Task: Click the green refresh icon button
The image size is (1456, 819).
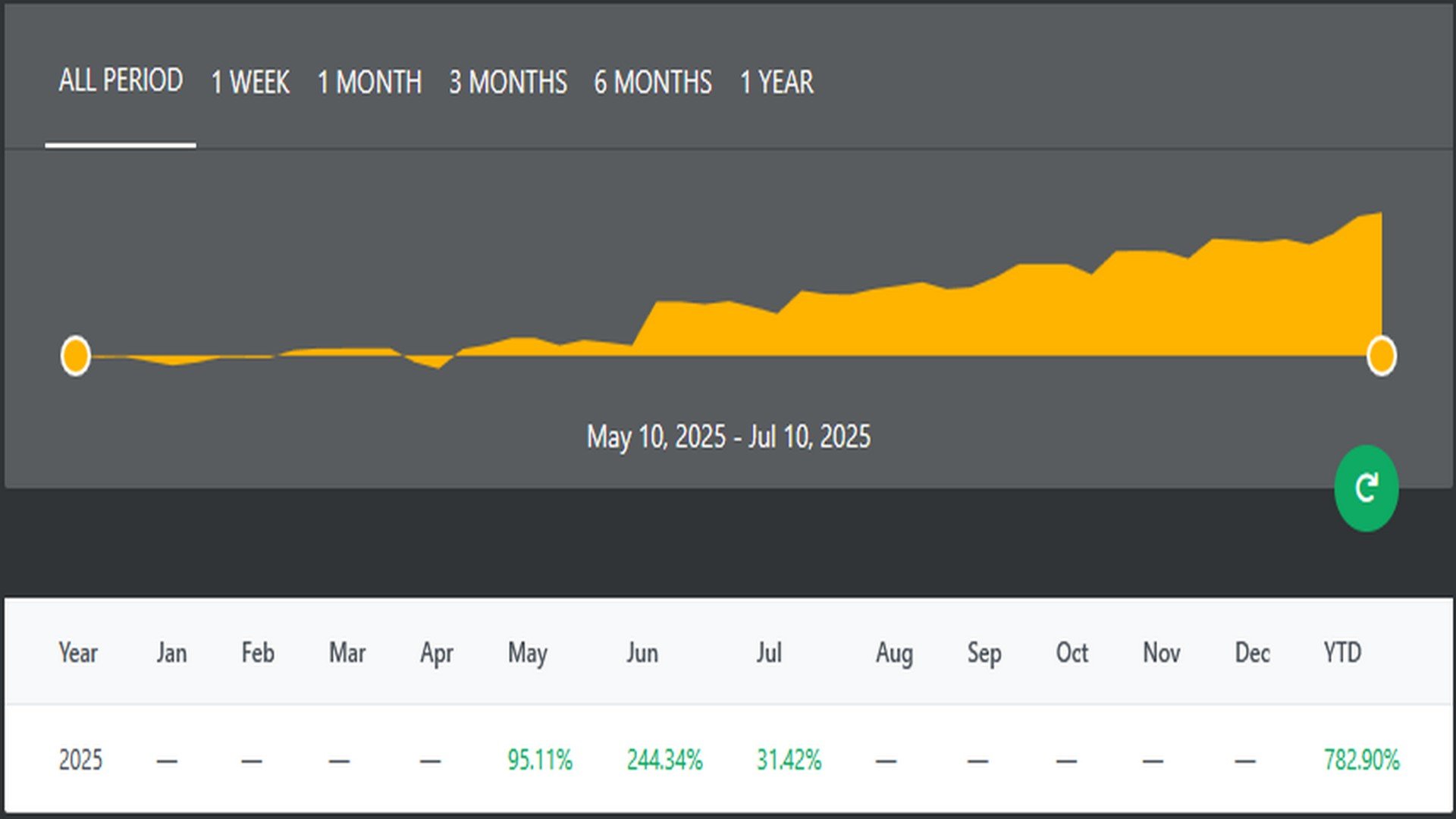Action: click(1366, 488)
